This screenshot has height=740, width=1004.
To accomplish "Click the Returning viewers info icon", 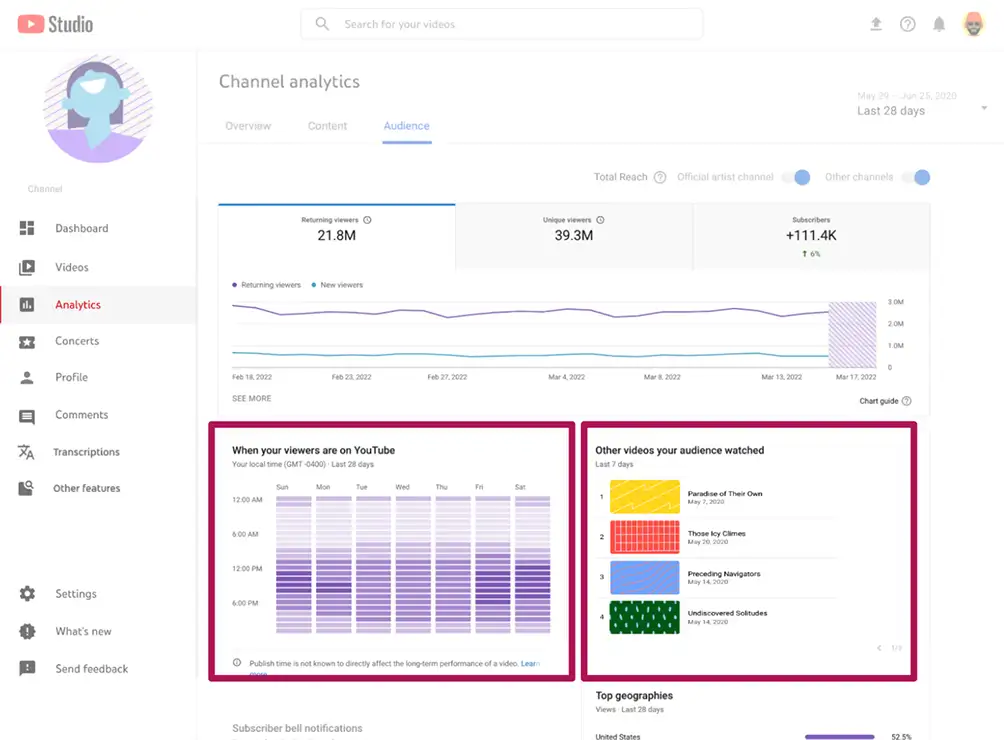I will (368, 220).
